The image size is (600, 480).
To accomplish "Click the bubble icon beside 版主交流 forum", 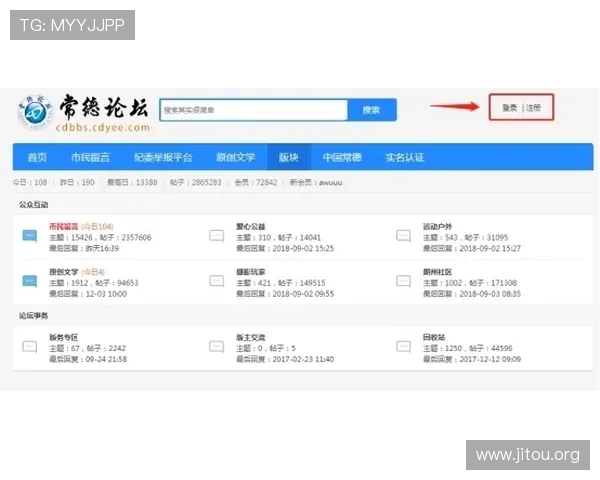I will click(217, 347).
